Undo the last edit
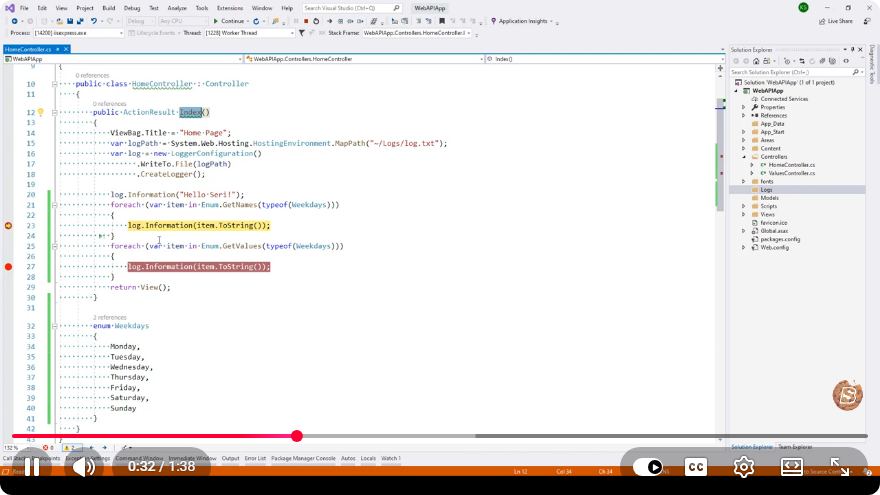 (94, 21)
